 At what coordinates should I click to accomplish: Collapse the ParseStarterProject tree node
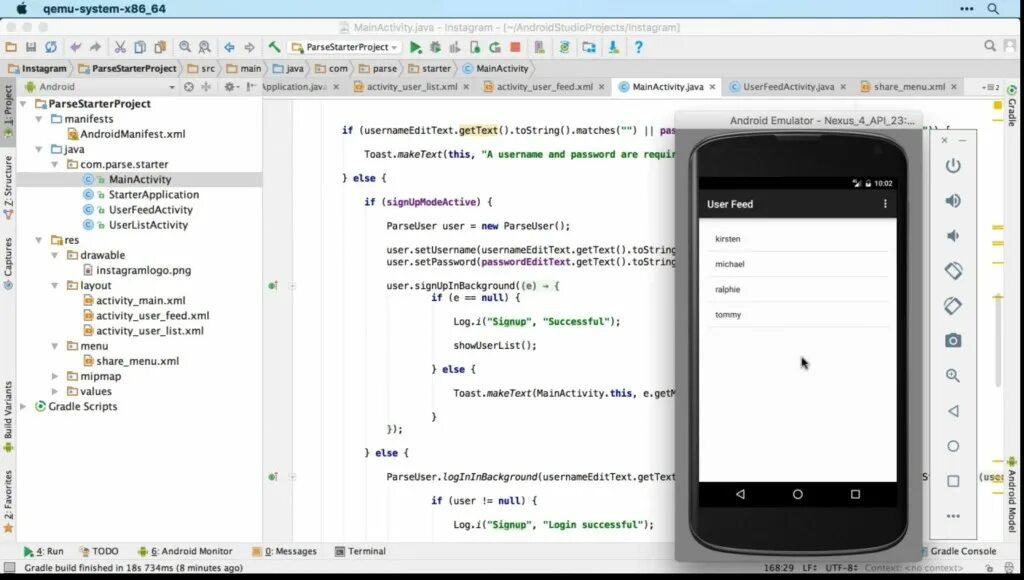(24, 104)
